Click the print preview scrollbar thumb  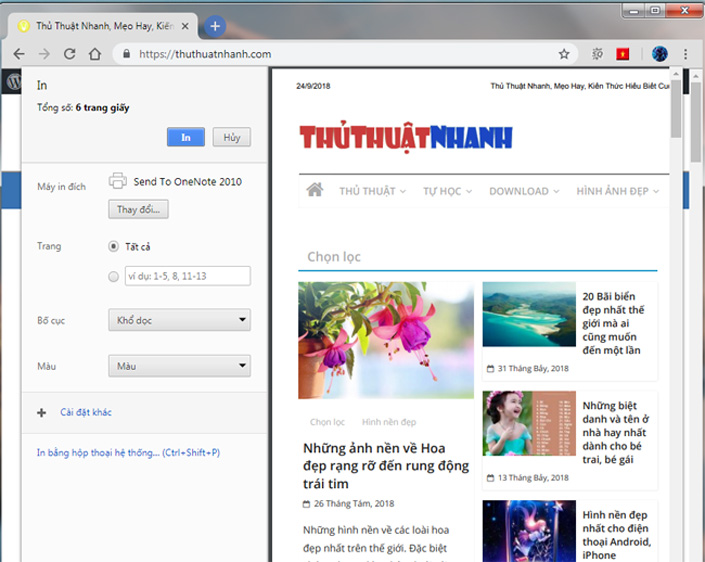(676, 108)
